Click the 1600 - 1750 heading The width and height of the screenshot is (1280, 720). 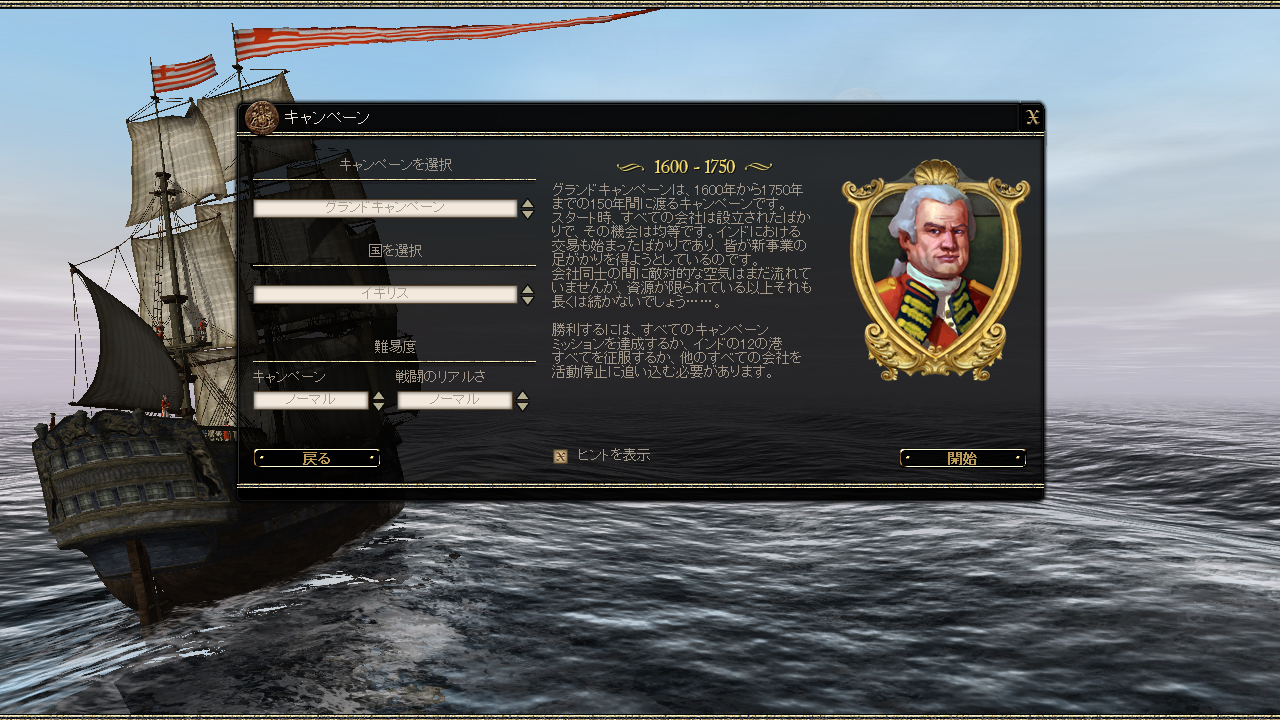pos(694,167)
